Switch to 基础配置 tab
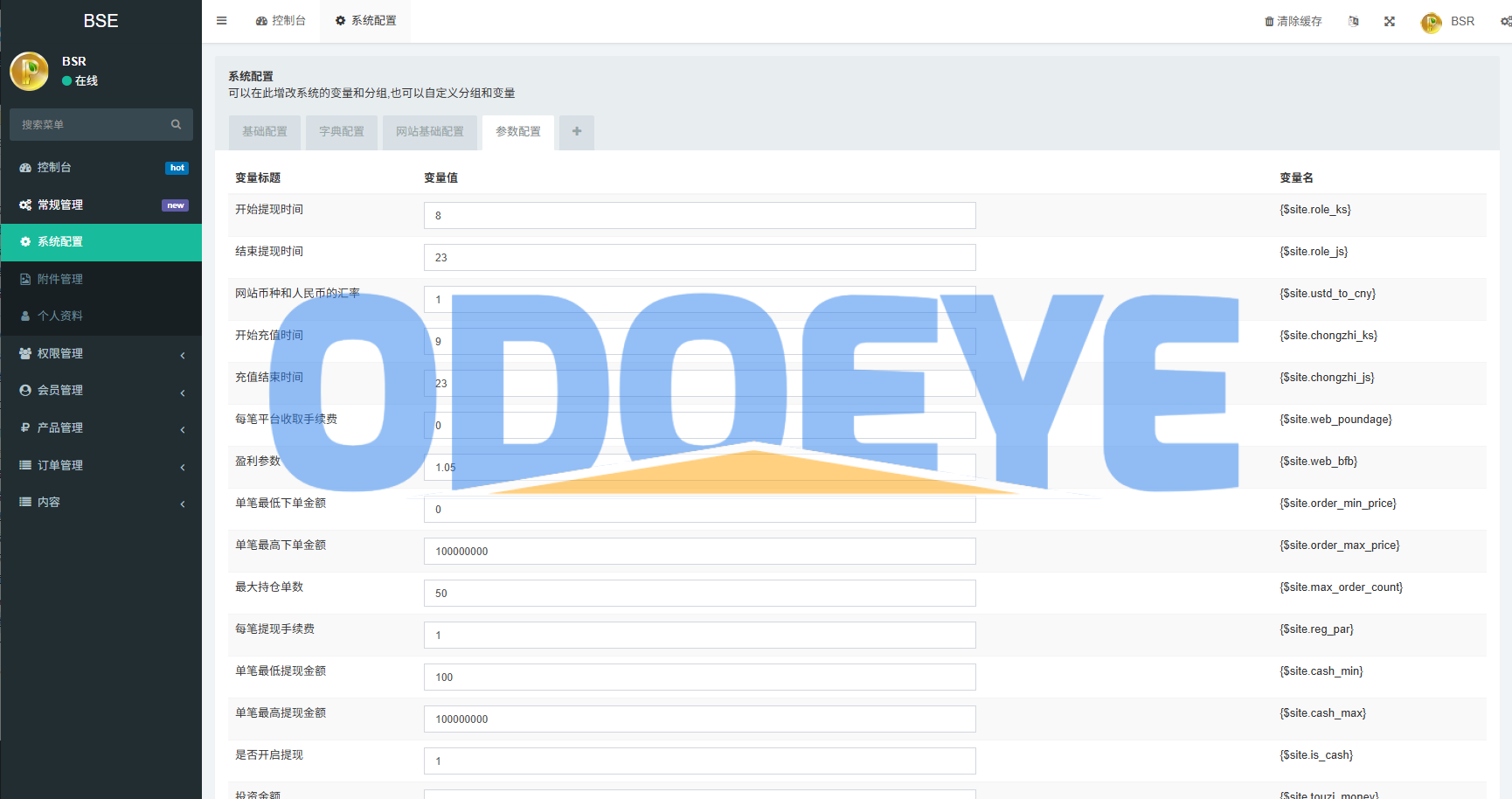The image size is (1512, 799). coord(265,132)
